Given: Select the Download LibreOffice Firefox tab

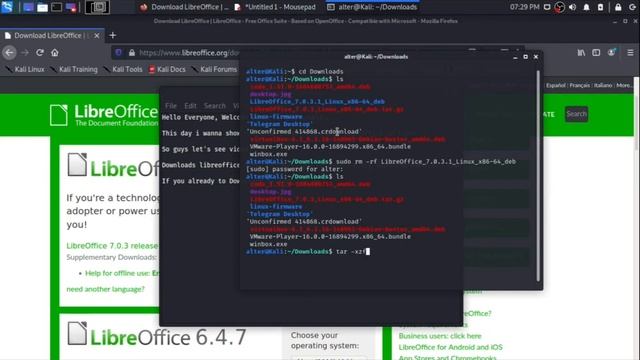Looking at the screenshot, I should [52, 36].
